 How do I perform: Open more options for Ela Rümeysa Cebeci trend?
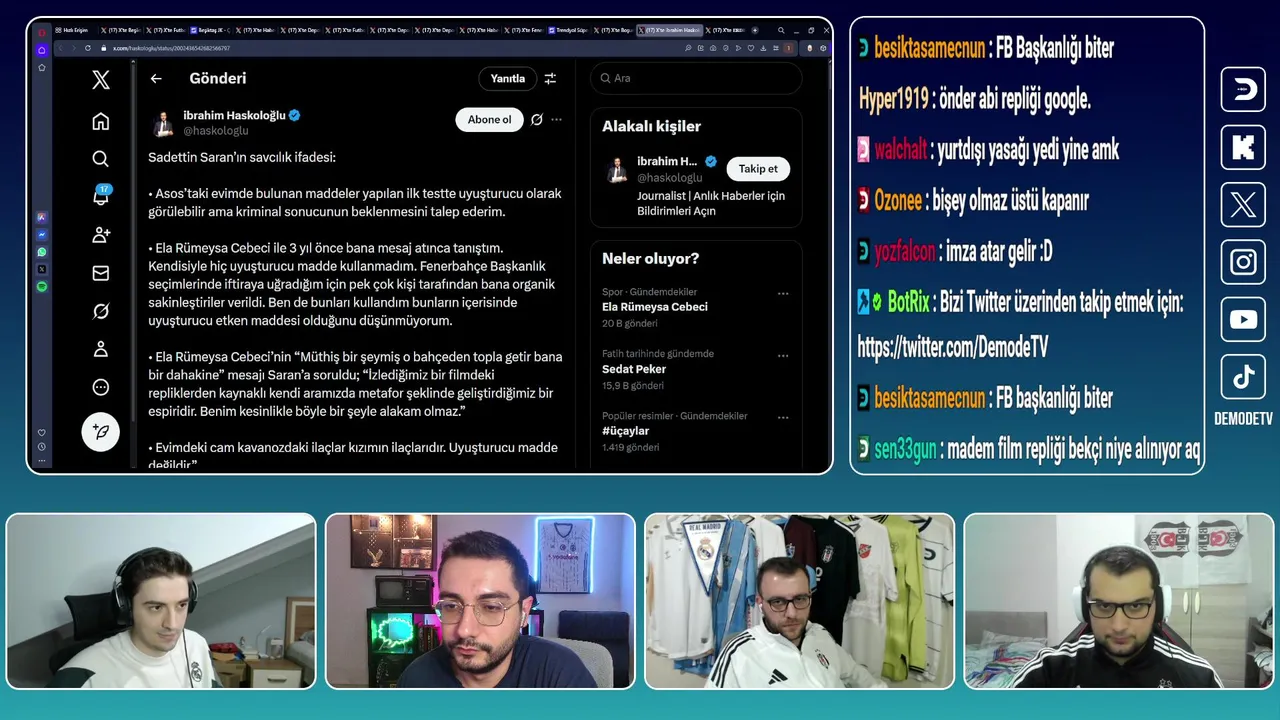tap(783, 294)
